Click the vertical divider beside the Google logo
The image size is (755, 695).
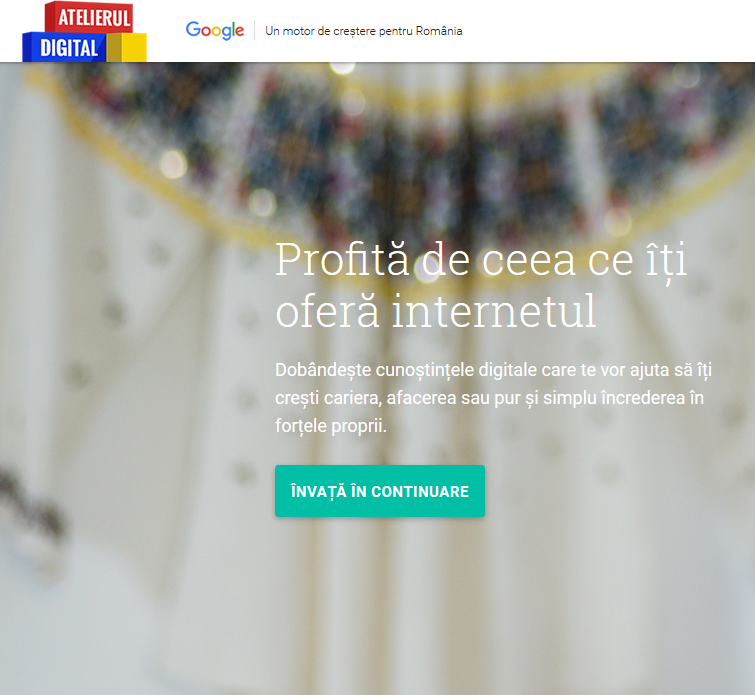tap(254, 30)
